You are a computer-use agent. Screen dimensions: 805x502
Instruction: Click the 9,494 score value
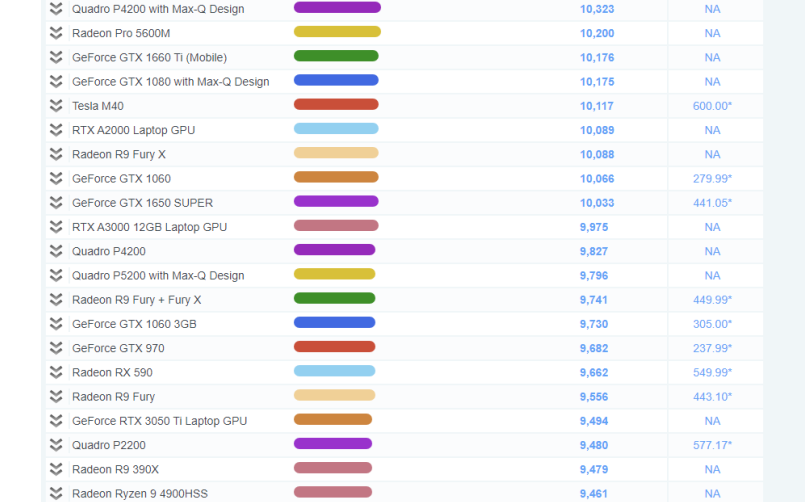click(594, 421)
